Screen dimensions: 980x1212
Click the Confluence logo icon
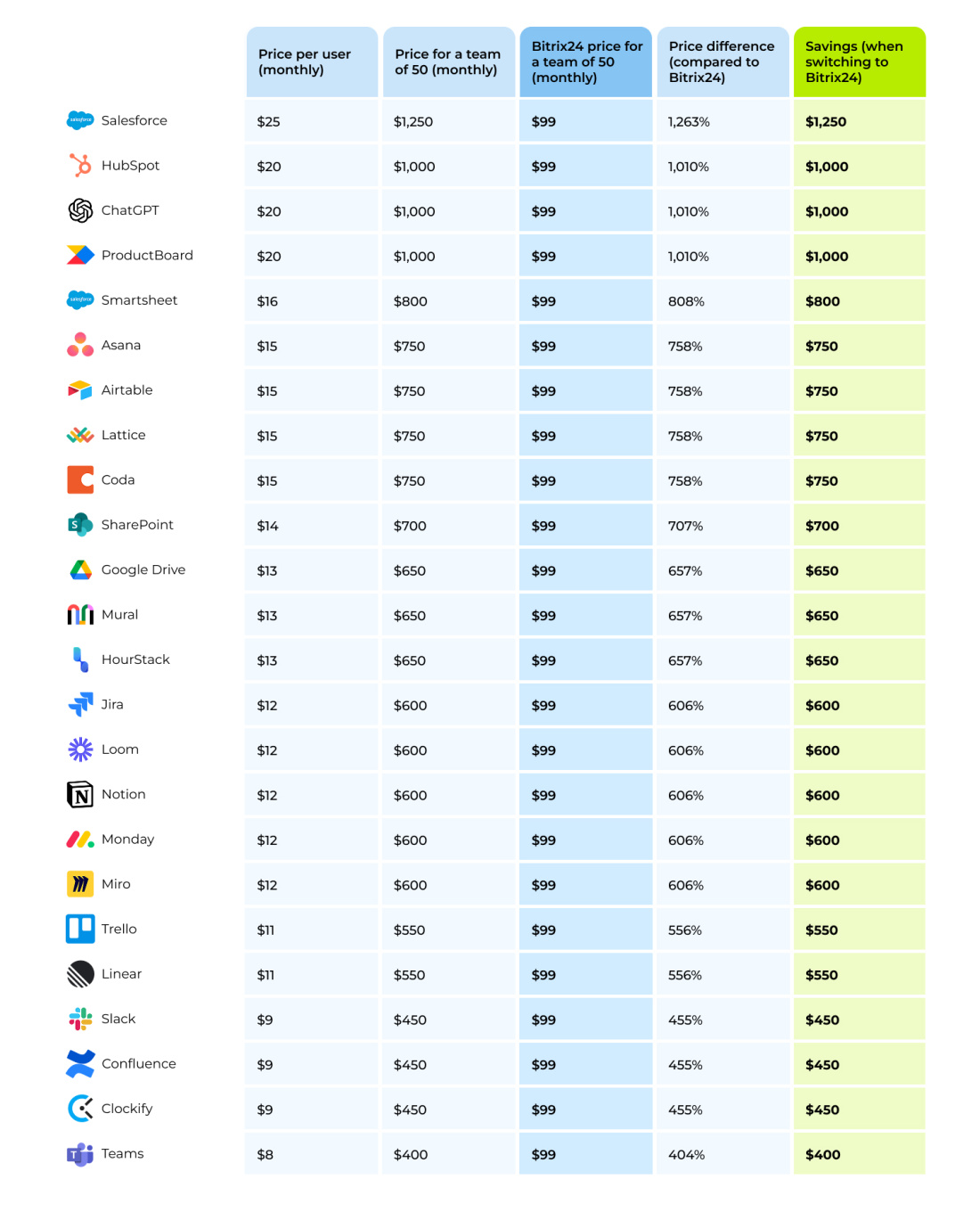tap(80, 1063)
